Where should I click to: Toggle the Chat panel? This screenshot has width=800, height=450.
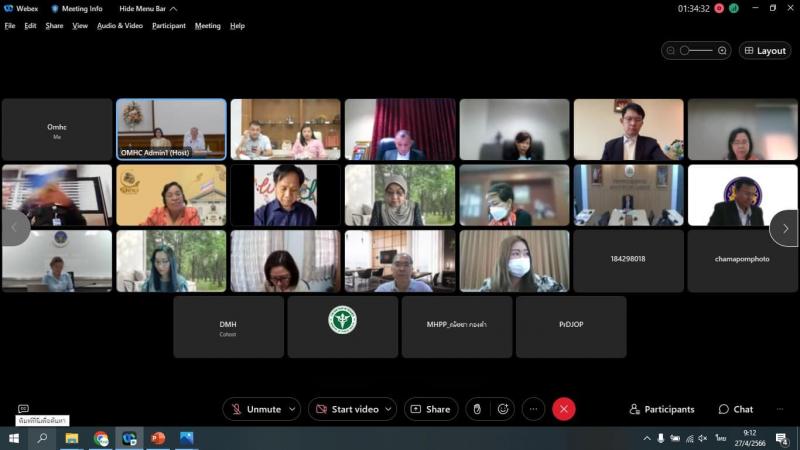point(736,409)
